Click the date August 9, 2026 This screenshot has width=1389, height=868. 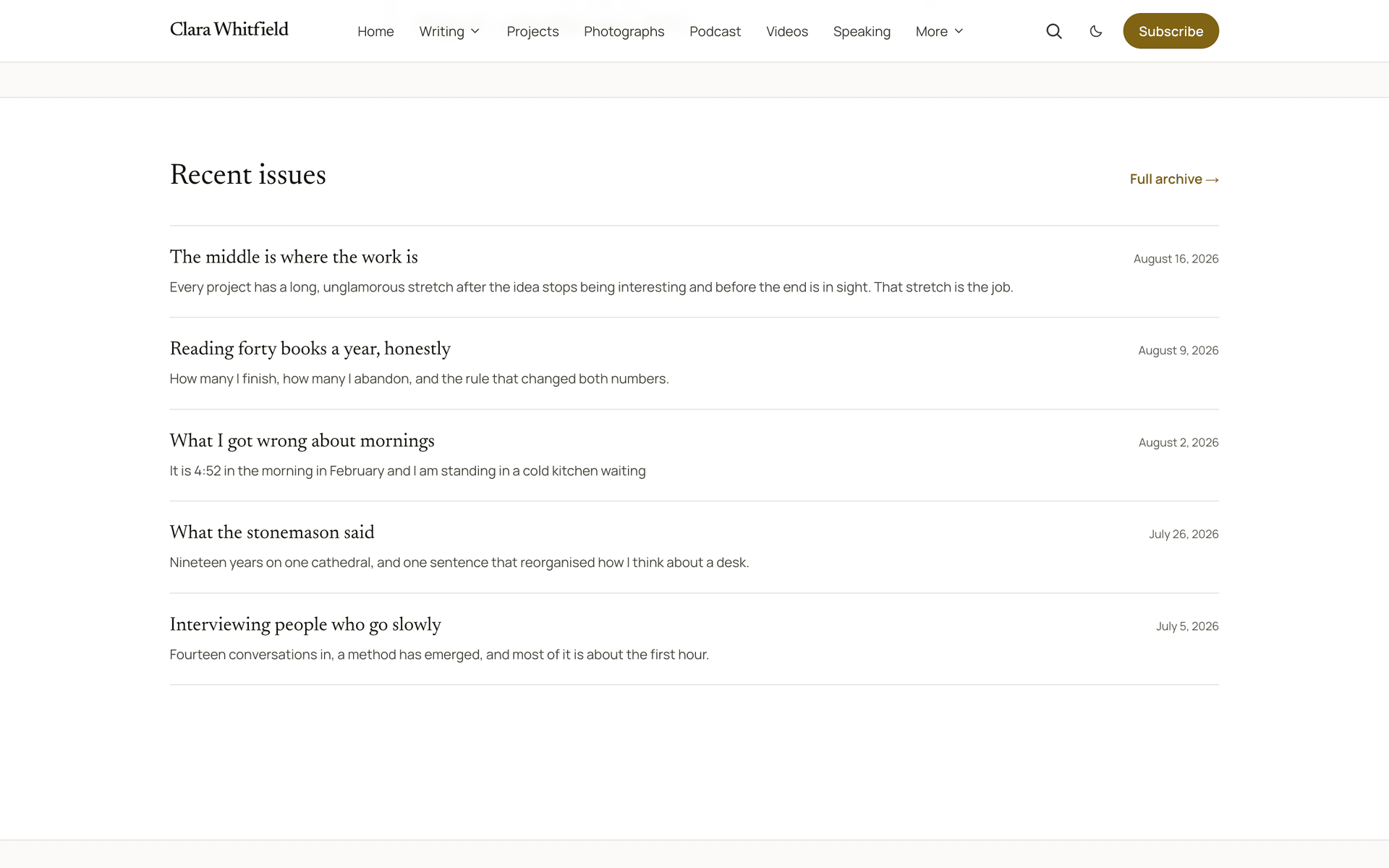pyautogui.click(x=1178, y=350)
